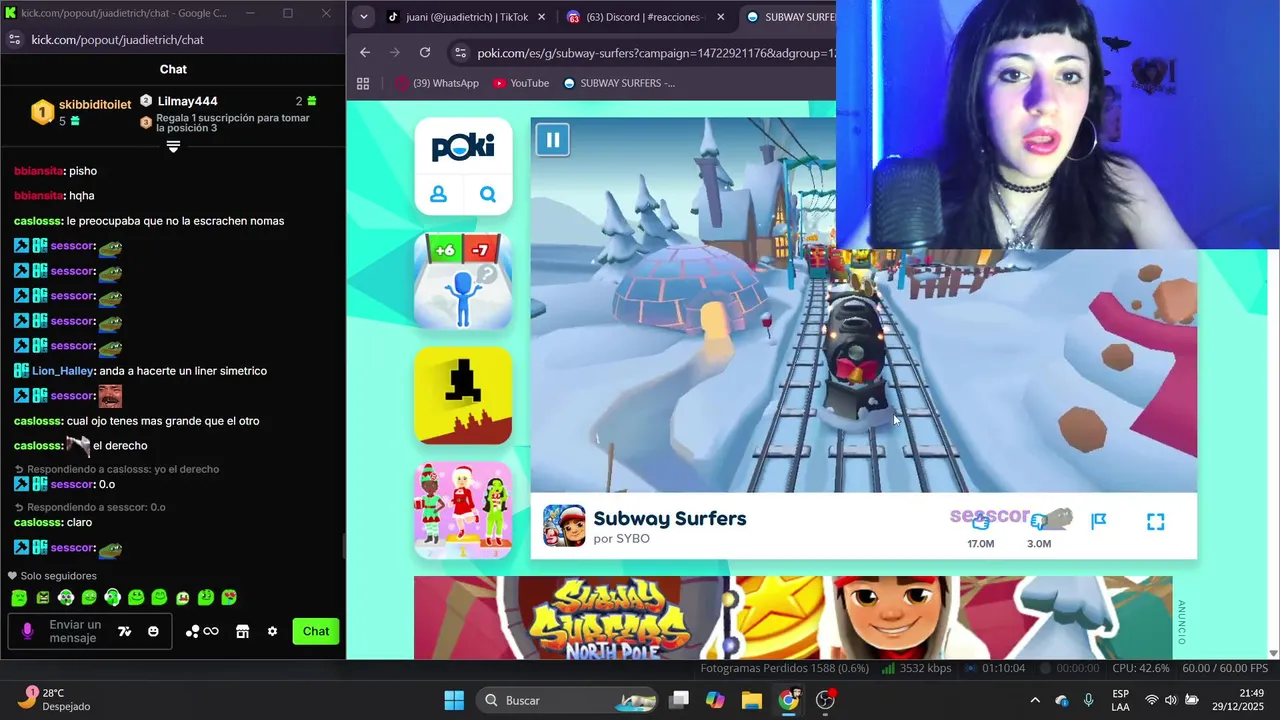Dislike the game with thumbs down
Screen dimensions: 1280x720
pos(1039,521)
